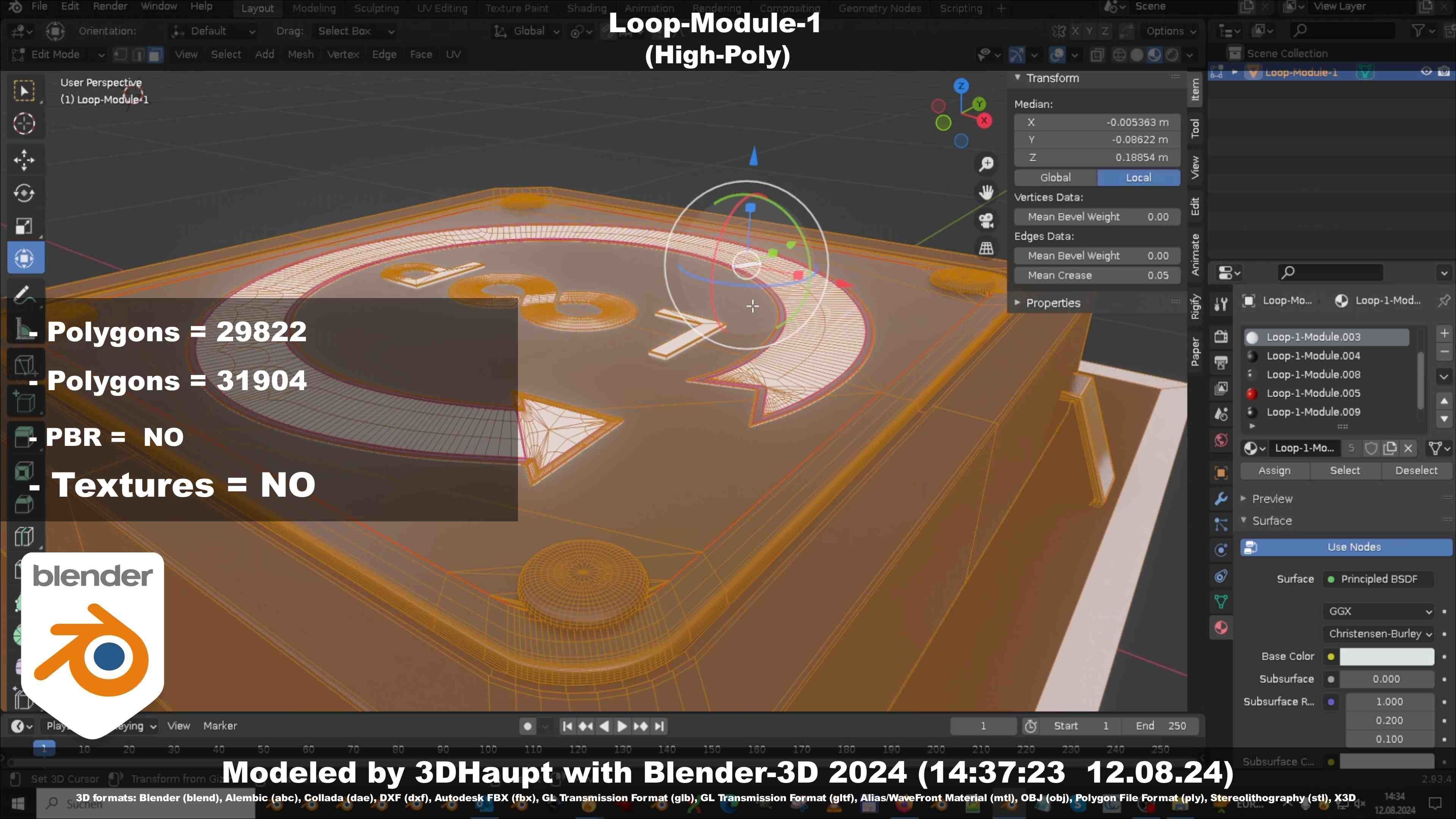Image resolution: width=1456 pixels, height=819 pixels.
Task: Remove material slot minus icon
Action: tap(1444, 352)
